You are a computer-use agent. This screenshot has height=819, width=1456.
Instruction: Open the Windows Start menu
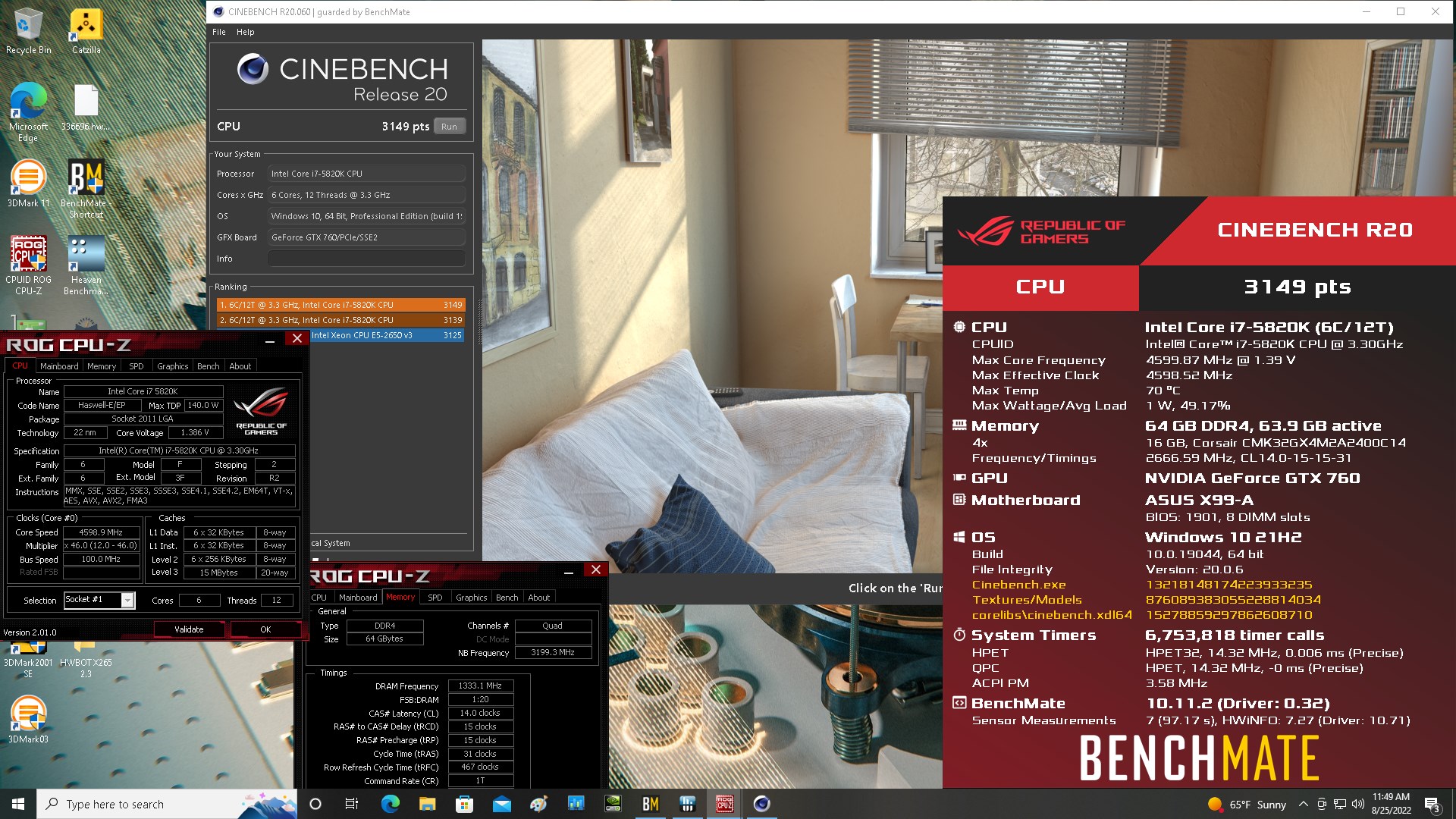18,804
